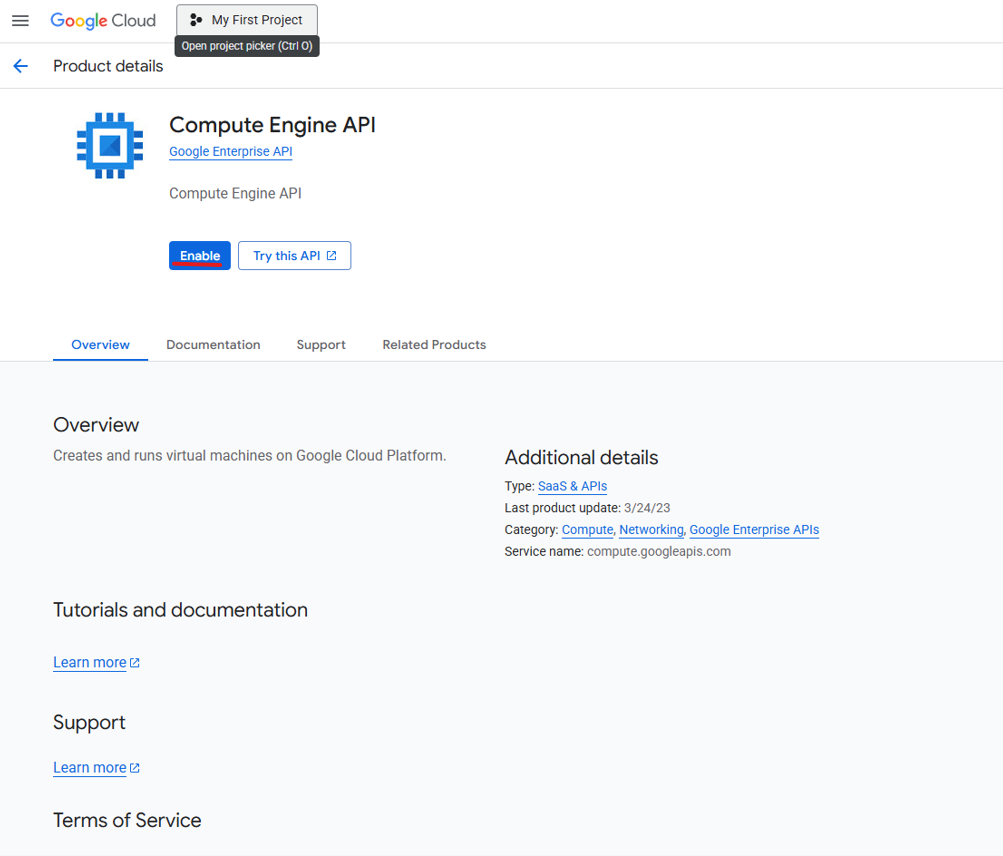Click the Google Cloud logo
The height and width of the screenshot is (856, 1003).
[103, 20]
